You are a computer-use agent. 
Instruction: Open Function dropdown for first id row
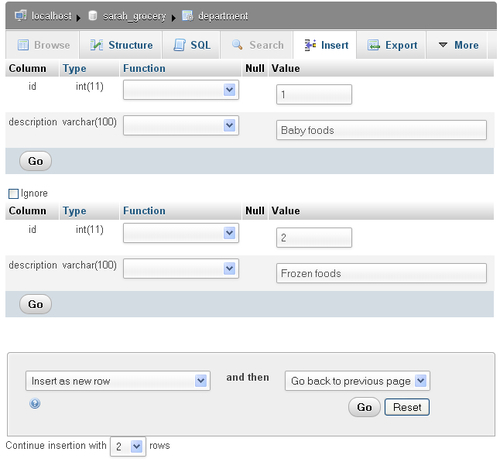pos(181,90)
